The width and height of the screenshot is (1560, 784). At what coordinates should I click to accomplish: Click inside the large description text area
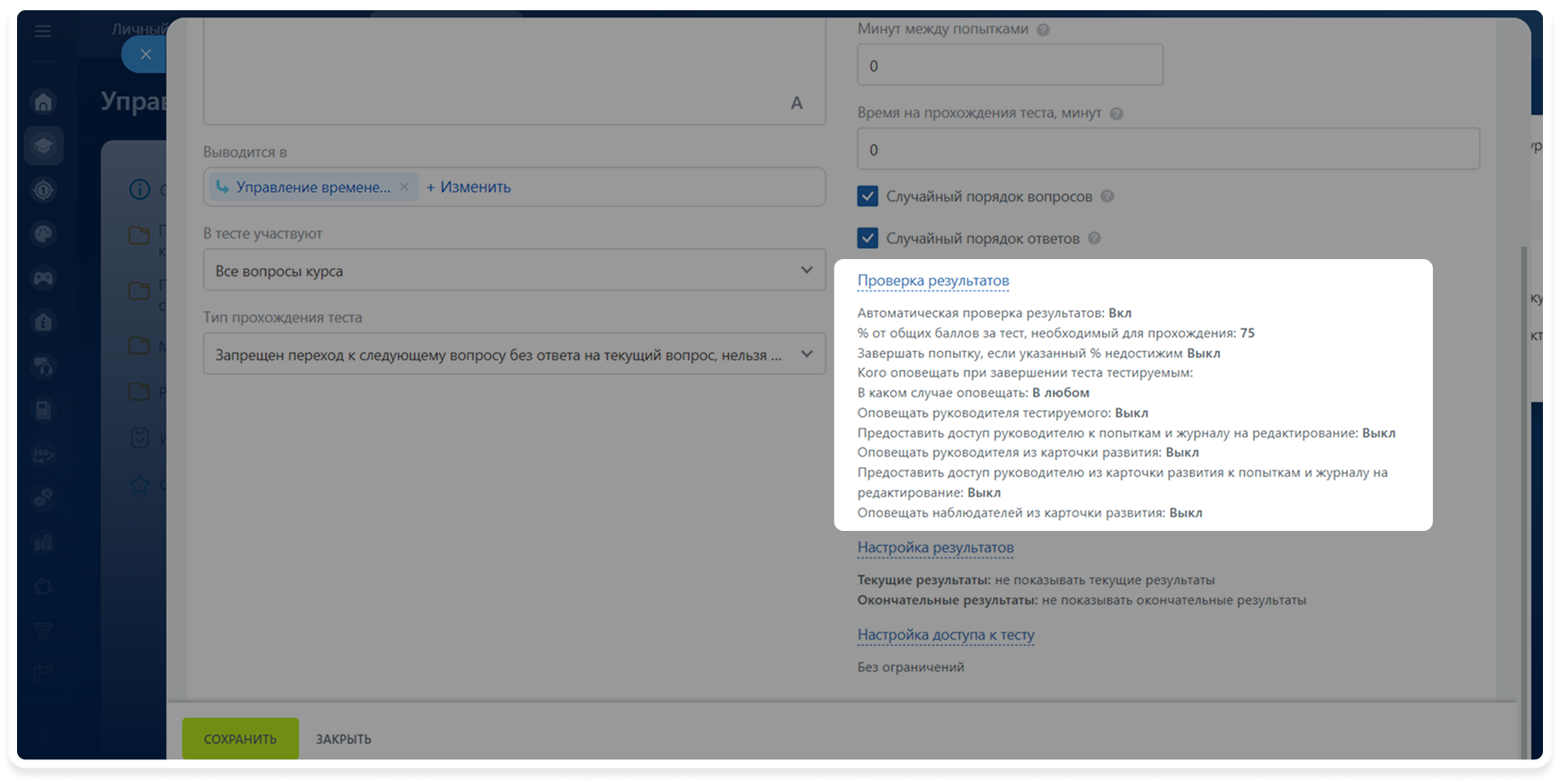pos(514,72)
